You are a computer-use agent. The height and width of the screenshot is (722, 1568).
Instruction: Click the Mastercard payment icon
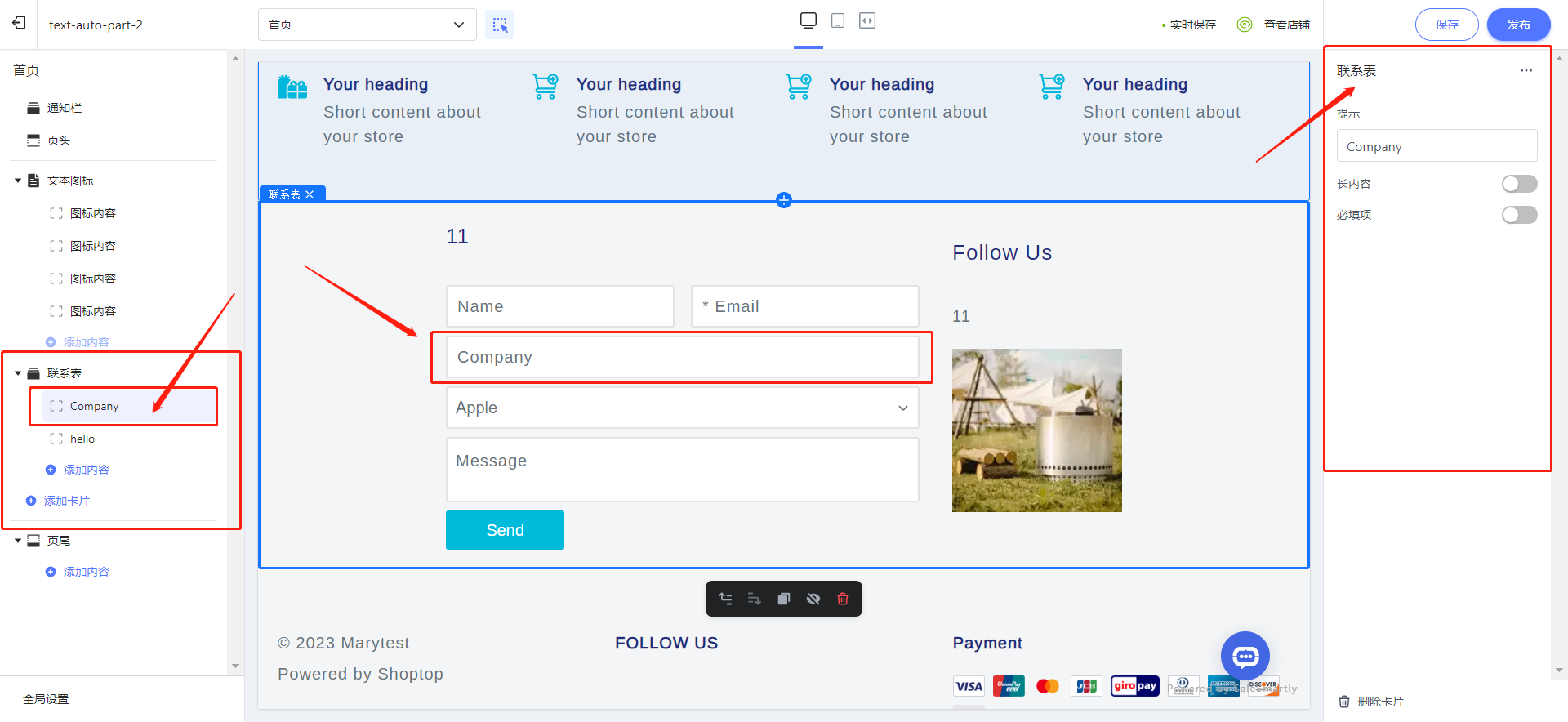(x=1048, y=686)
